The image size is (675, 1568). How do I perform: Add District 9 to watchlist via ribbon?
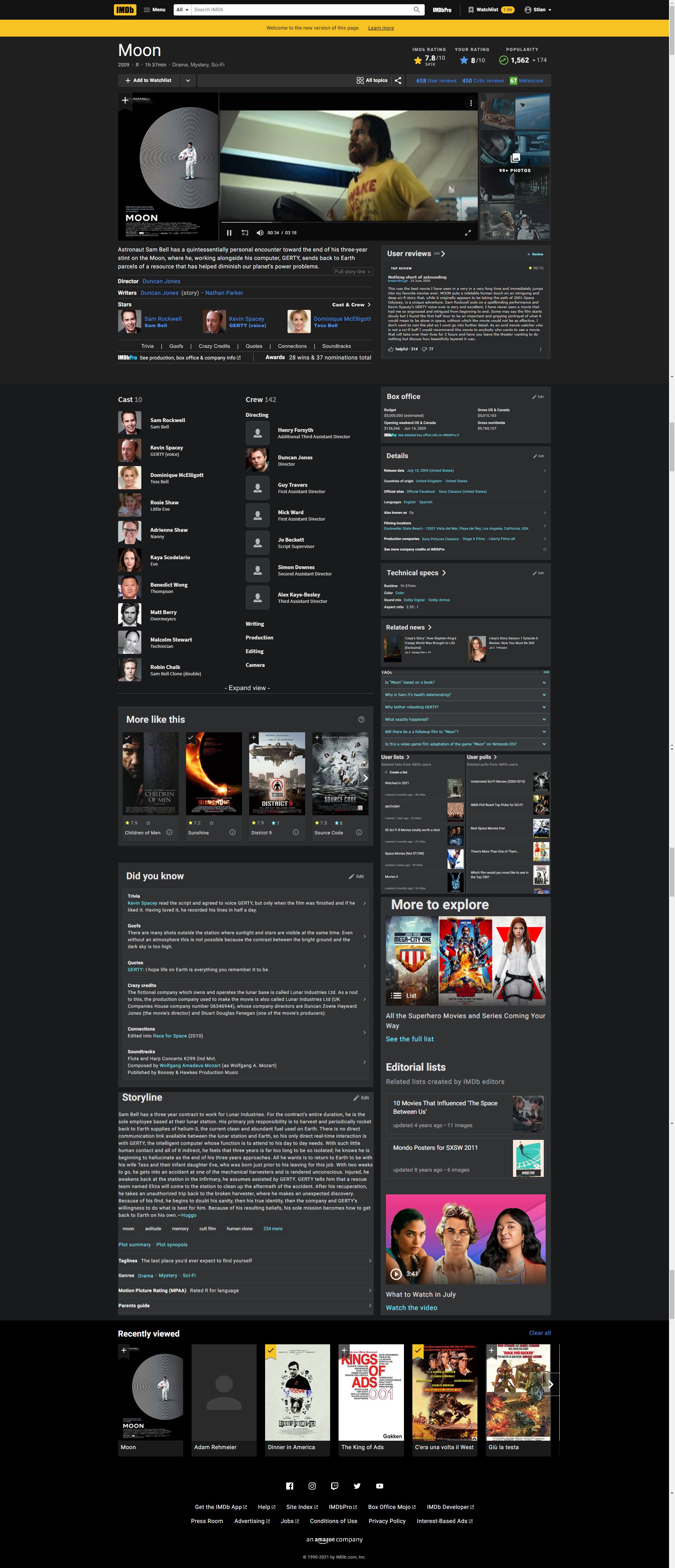[254, 738]
